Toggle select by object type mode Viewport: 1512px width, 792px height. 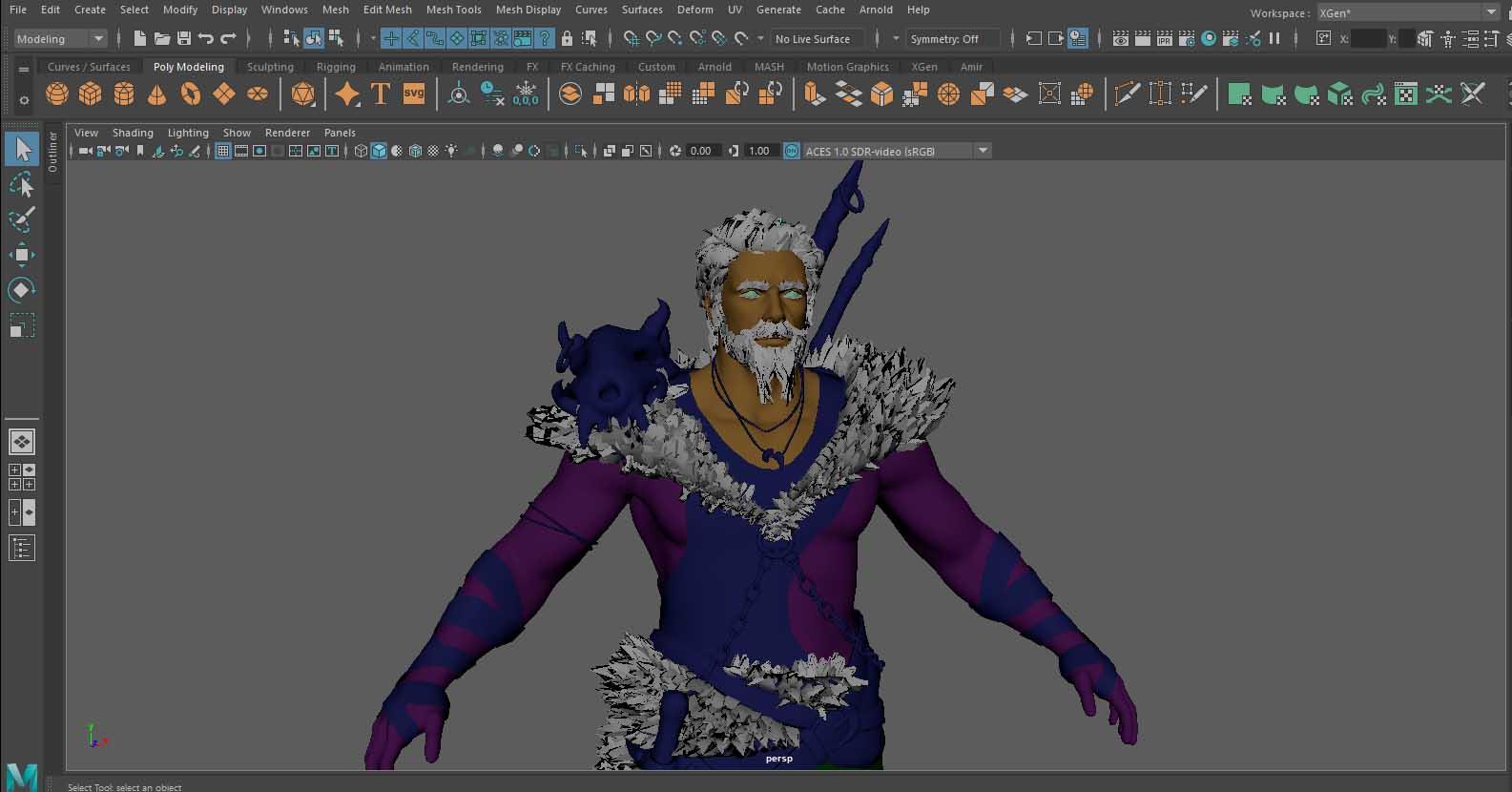point(314,38)
